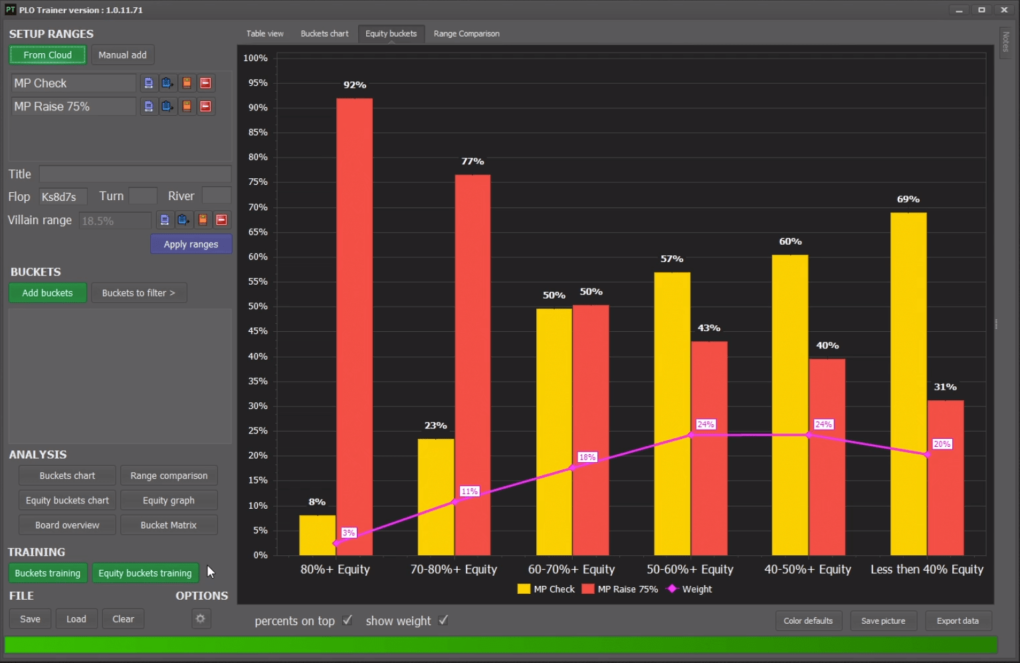Viewport: 1020px width, 663px height.
Task: Toggle the 'percents on top' checkbox
Action: [x=347, y=620]
